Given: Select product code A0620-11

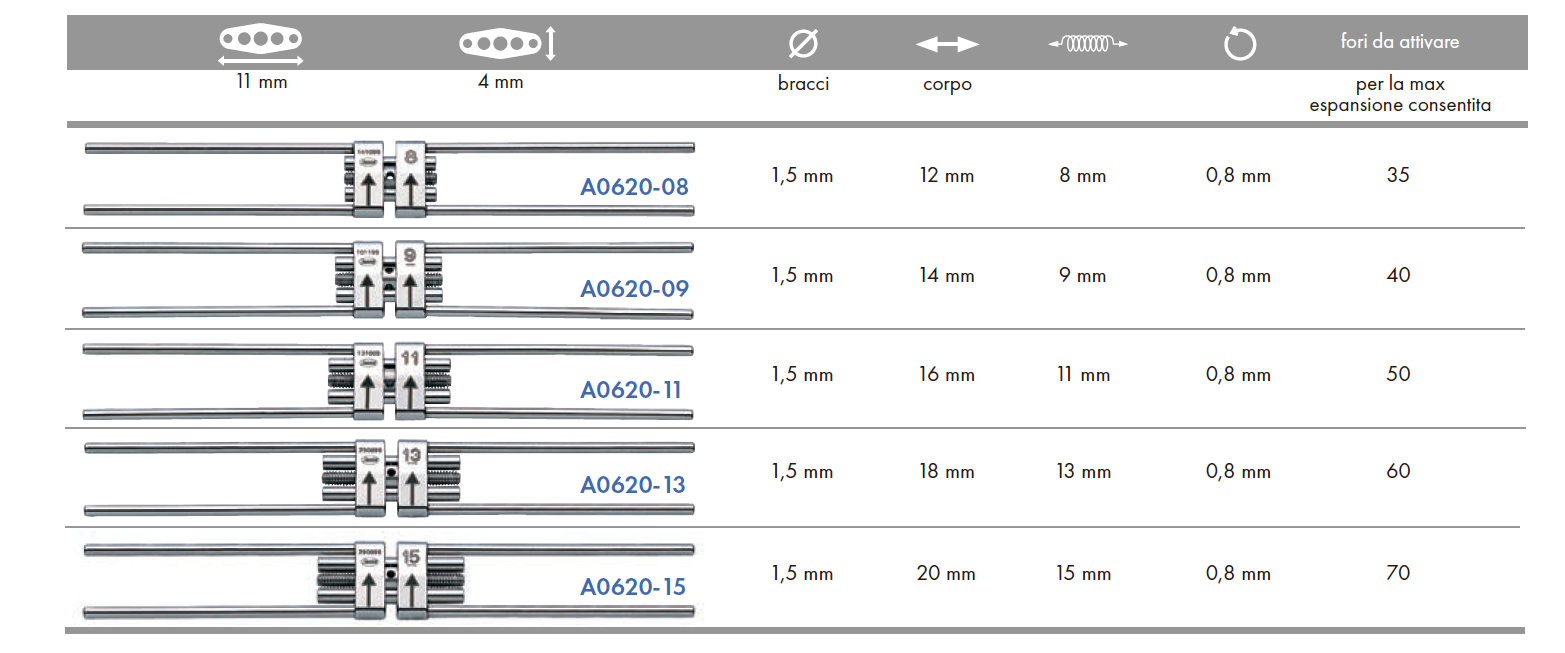Looking at the screenshot, I should (630, 389).
